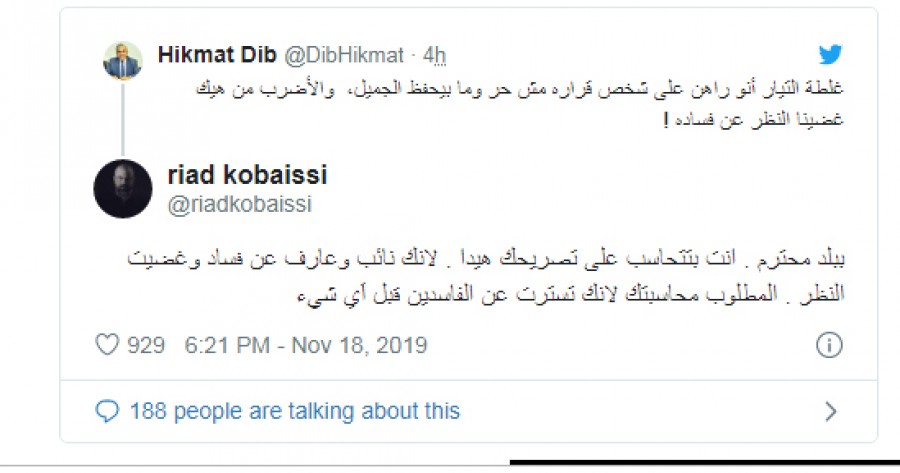The image size is (900, 473).
Task: Click the 4h timestamp link
Action: 435,55
